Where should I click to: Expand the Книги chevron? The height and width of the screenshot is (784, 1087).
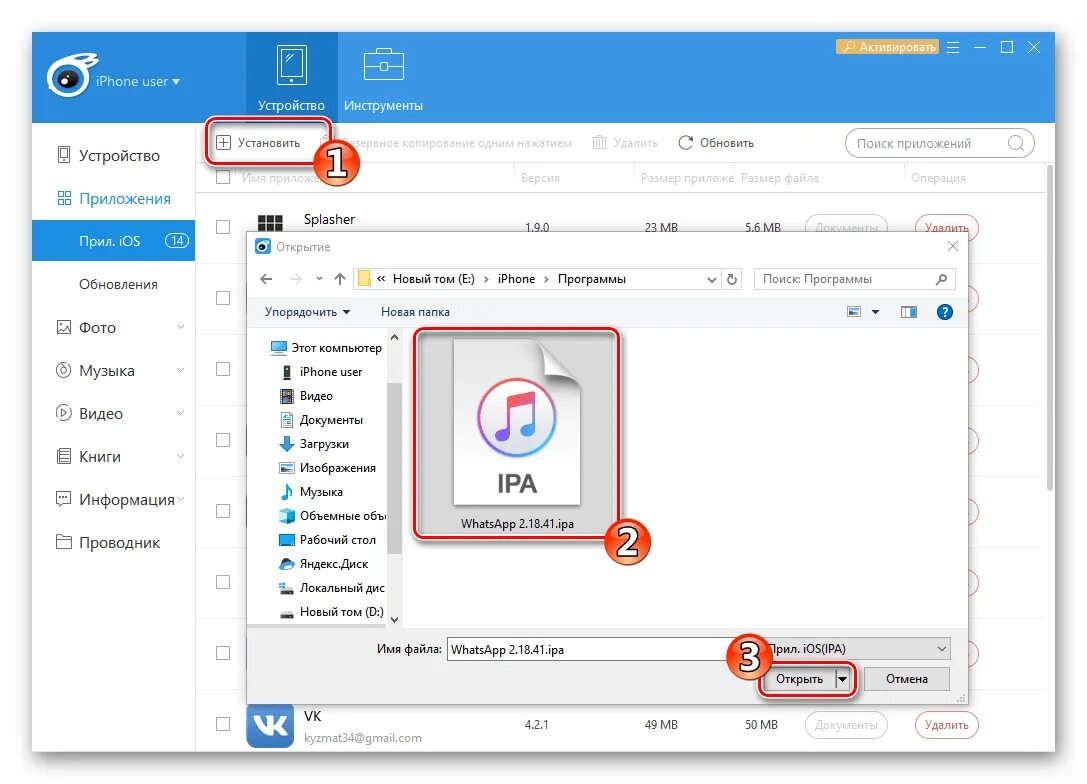pyautogui.click(x=180, y=456)
